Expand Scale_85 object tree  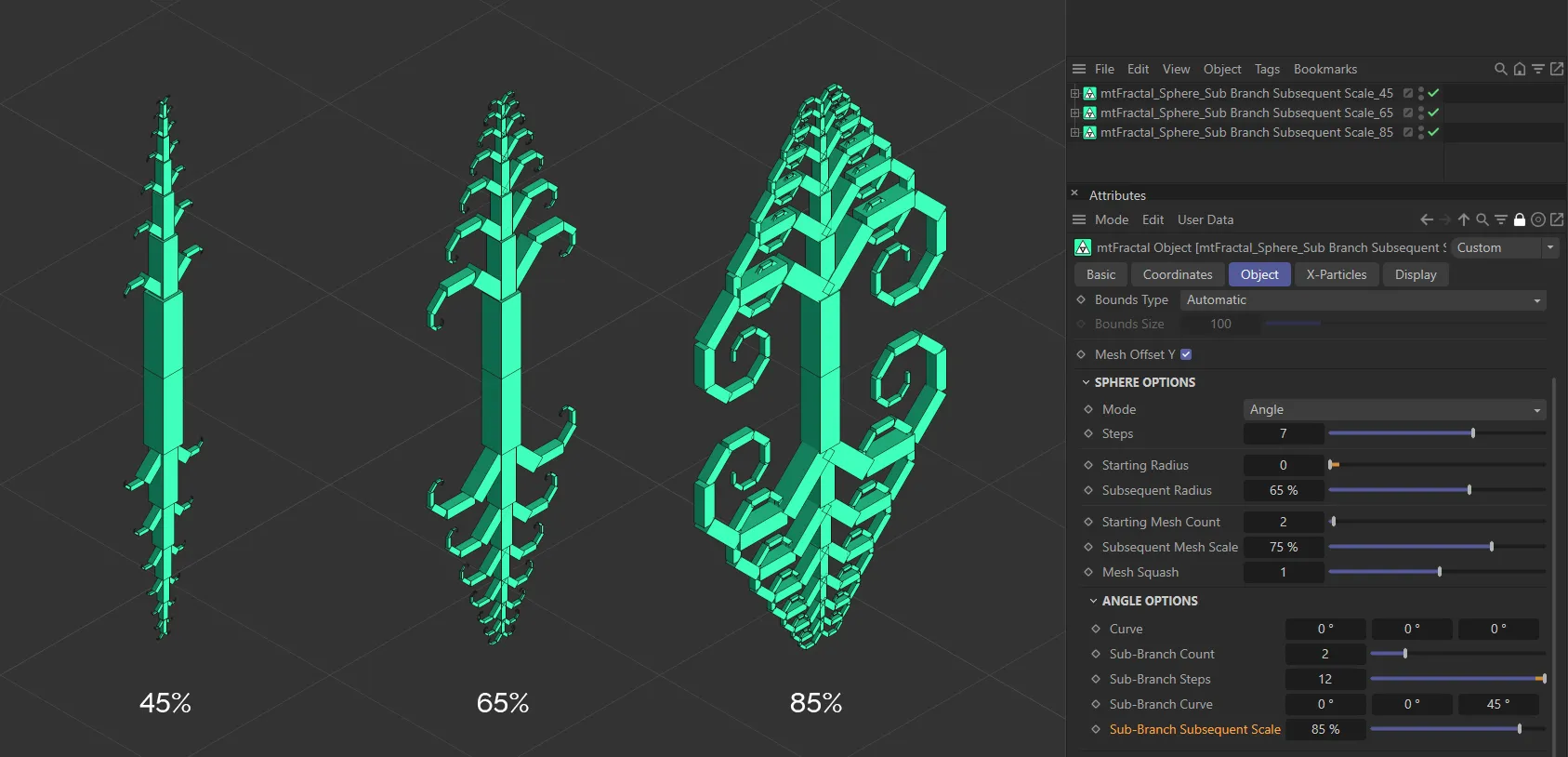(x=1075, y=132)
